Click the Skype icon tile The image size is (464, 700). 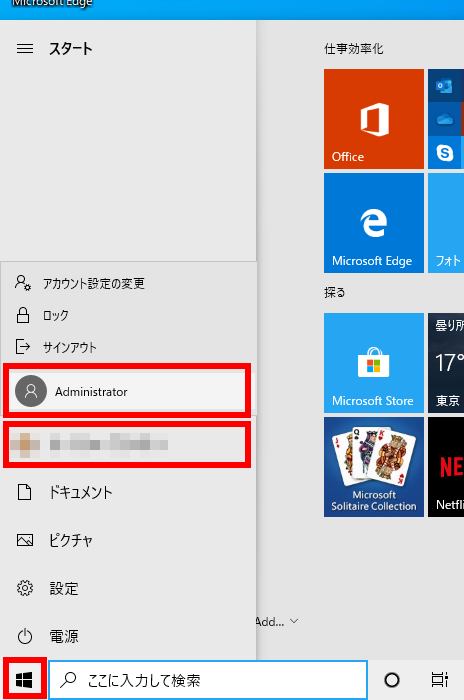445,153
